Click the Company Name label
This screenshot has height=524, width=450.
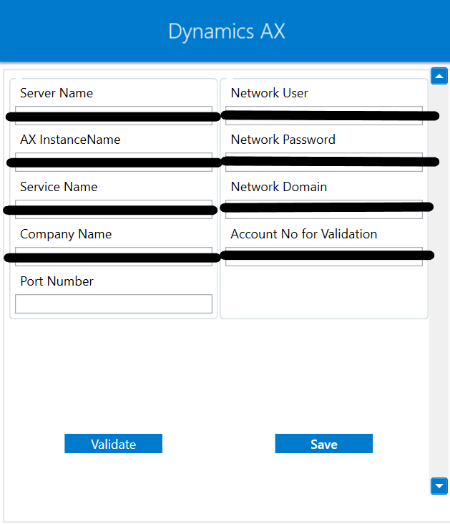[x=66, y=234]
